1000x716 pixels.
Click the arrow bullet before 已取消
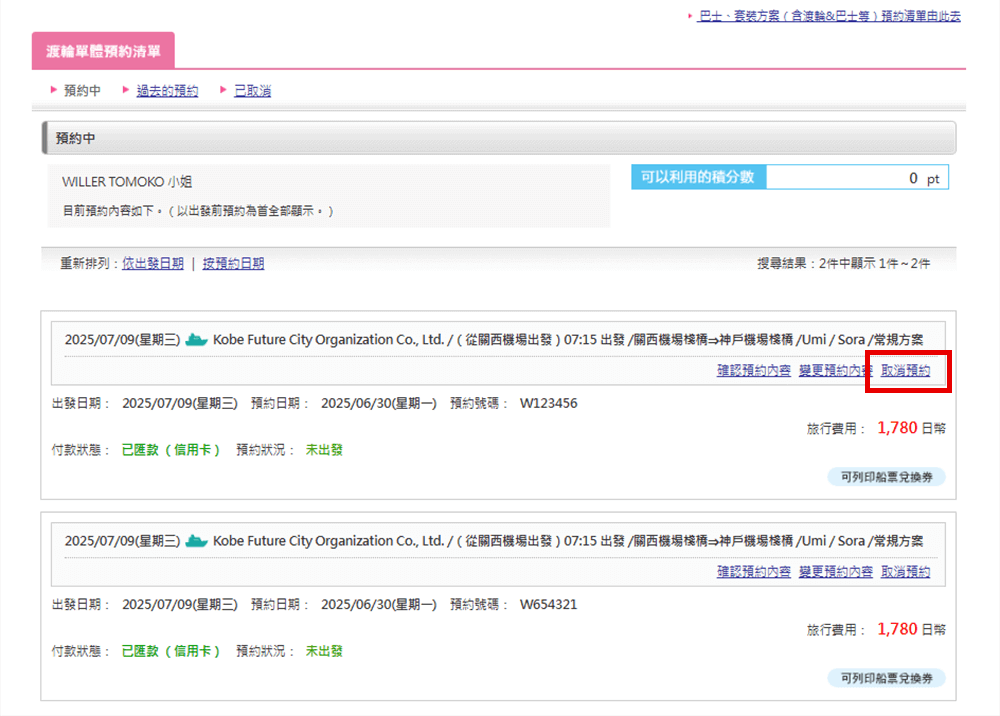(x=223, y=90)
